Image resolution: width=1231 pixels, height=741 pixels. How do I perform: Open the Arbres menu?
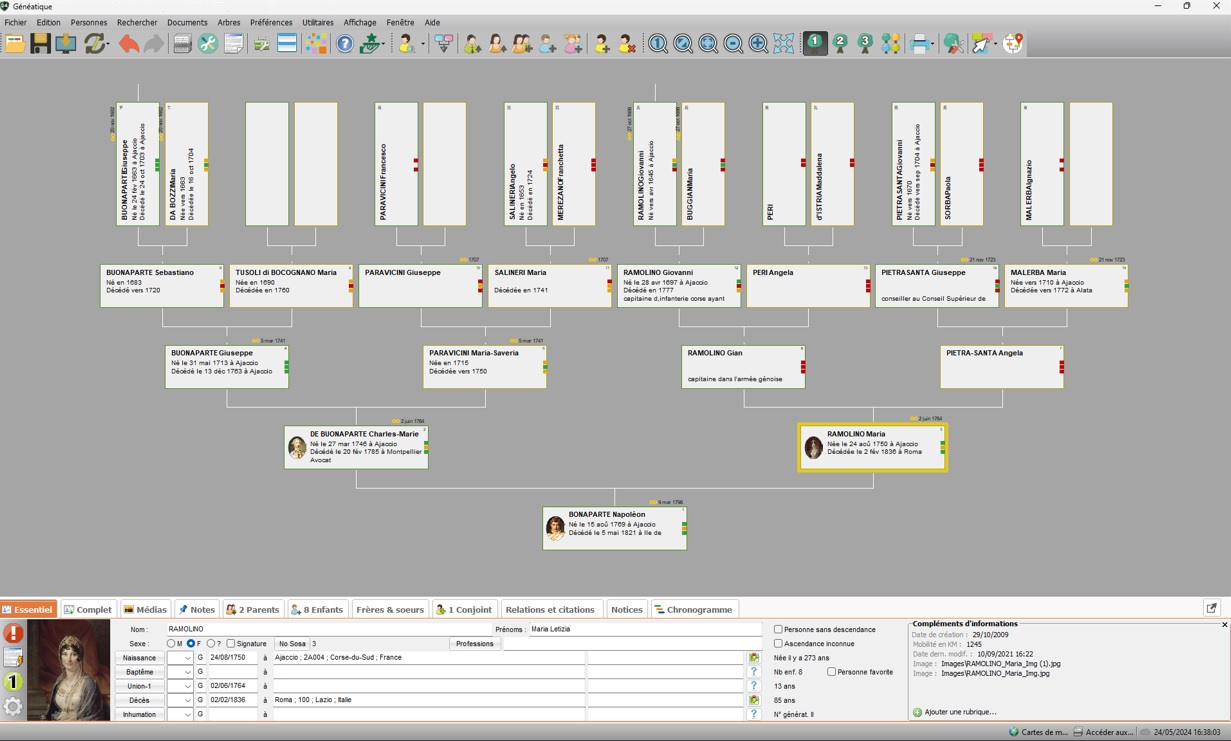(x=228, y=22)
